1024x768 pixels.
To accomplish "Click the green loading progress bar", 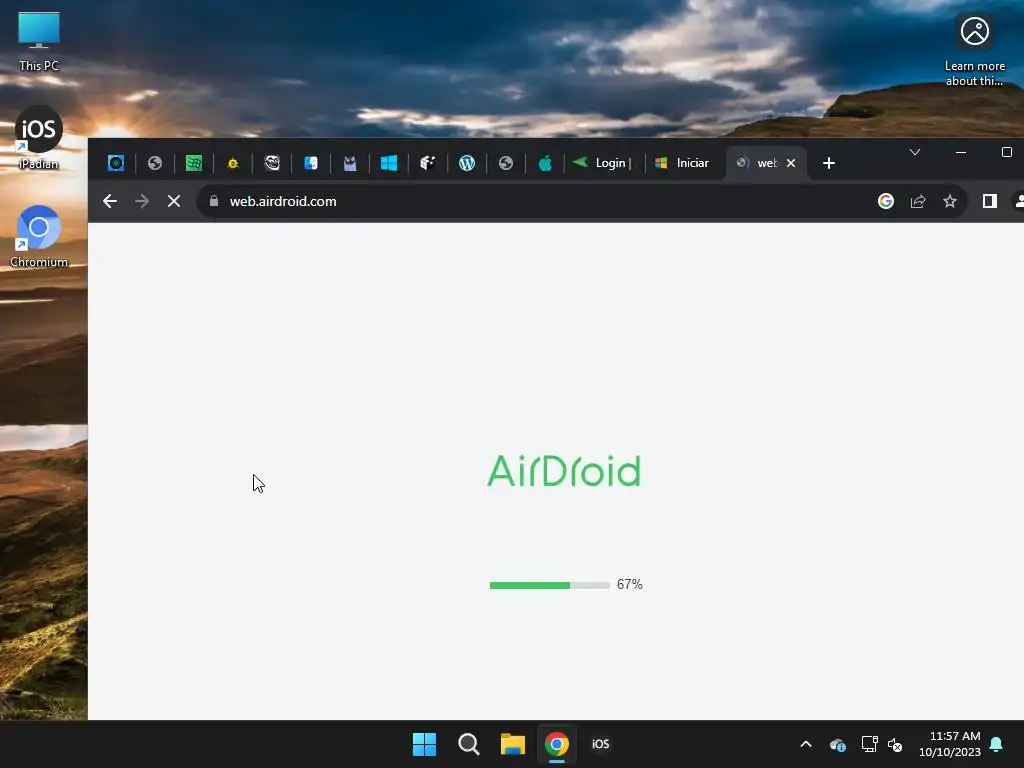I will click(x=549, y=585).
